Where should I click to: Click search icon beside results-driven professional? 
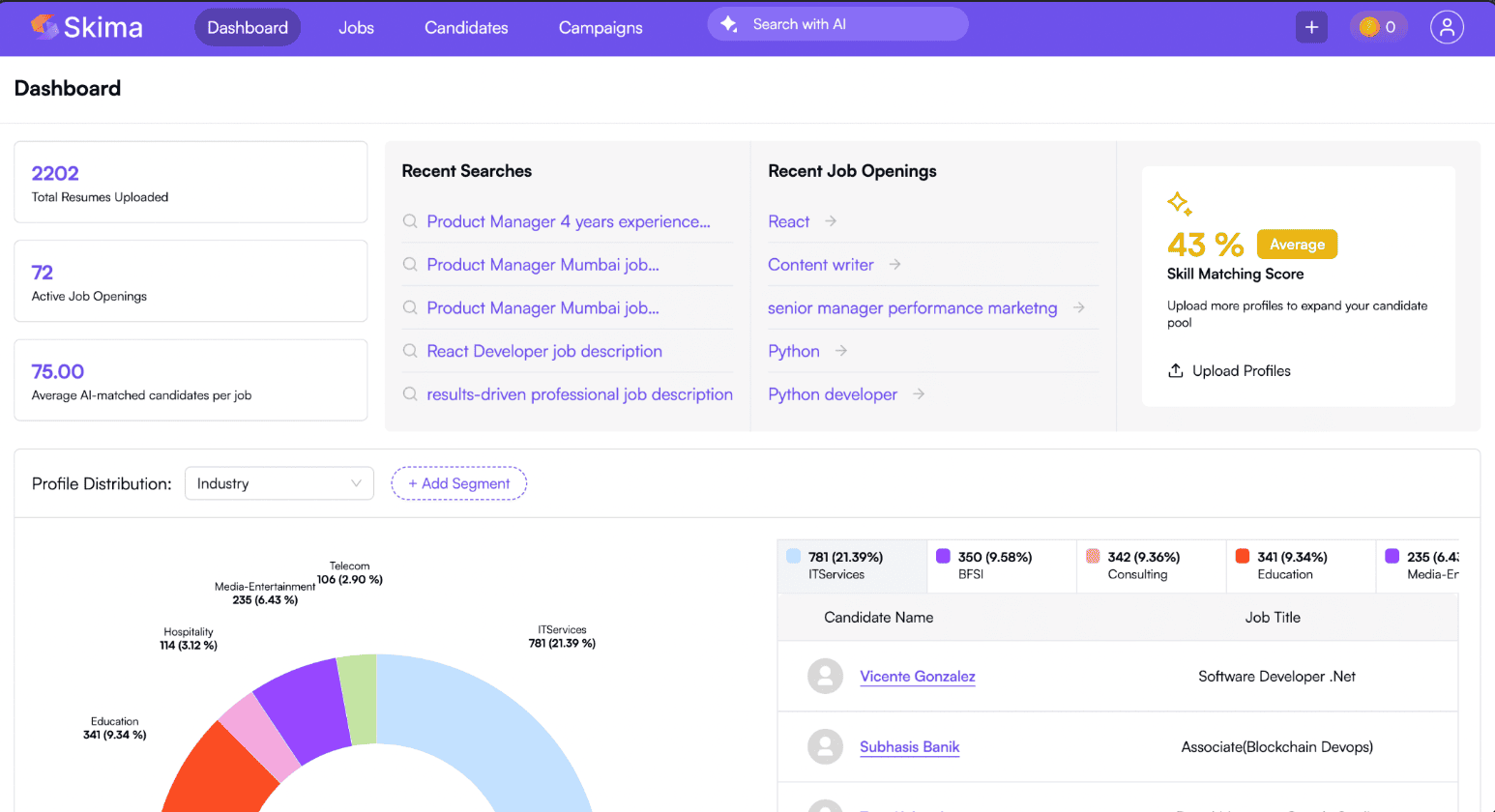[x=410, y=394]
